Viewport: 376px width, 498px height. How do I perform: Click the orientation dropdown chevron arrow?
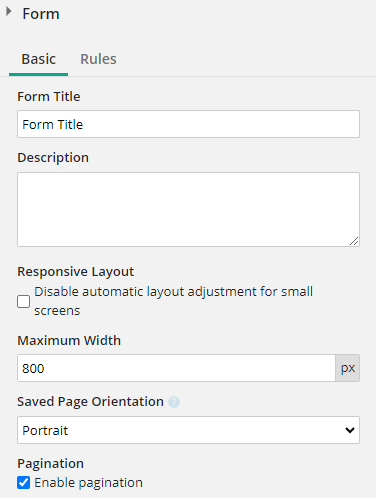pyautogui.click(x=350, y=430)
